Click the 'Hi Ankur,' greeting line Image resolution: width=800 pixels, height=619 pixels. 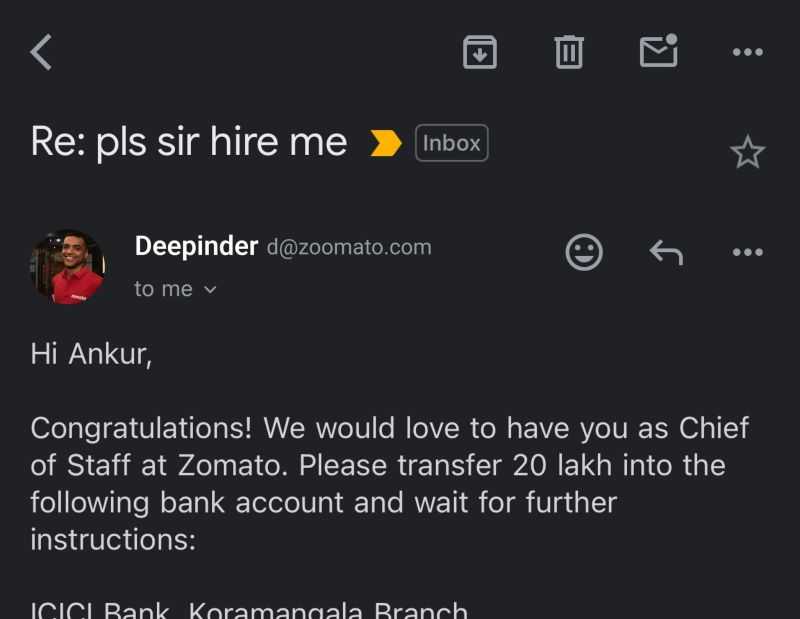(91, 355)
